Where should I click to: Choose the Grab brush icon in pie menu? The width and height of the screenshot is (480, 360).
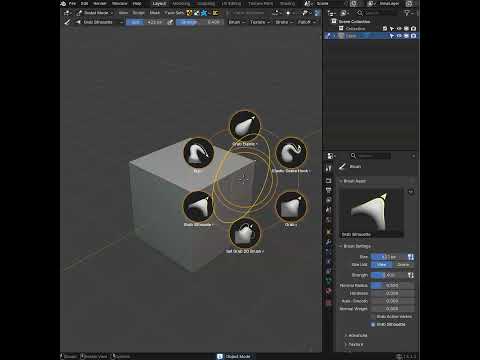291,207
